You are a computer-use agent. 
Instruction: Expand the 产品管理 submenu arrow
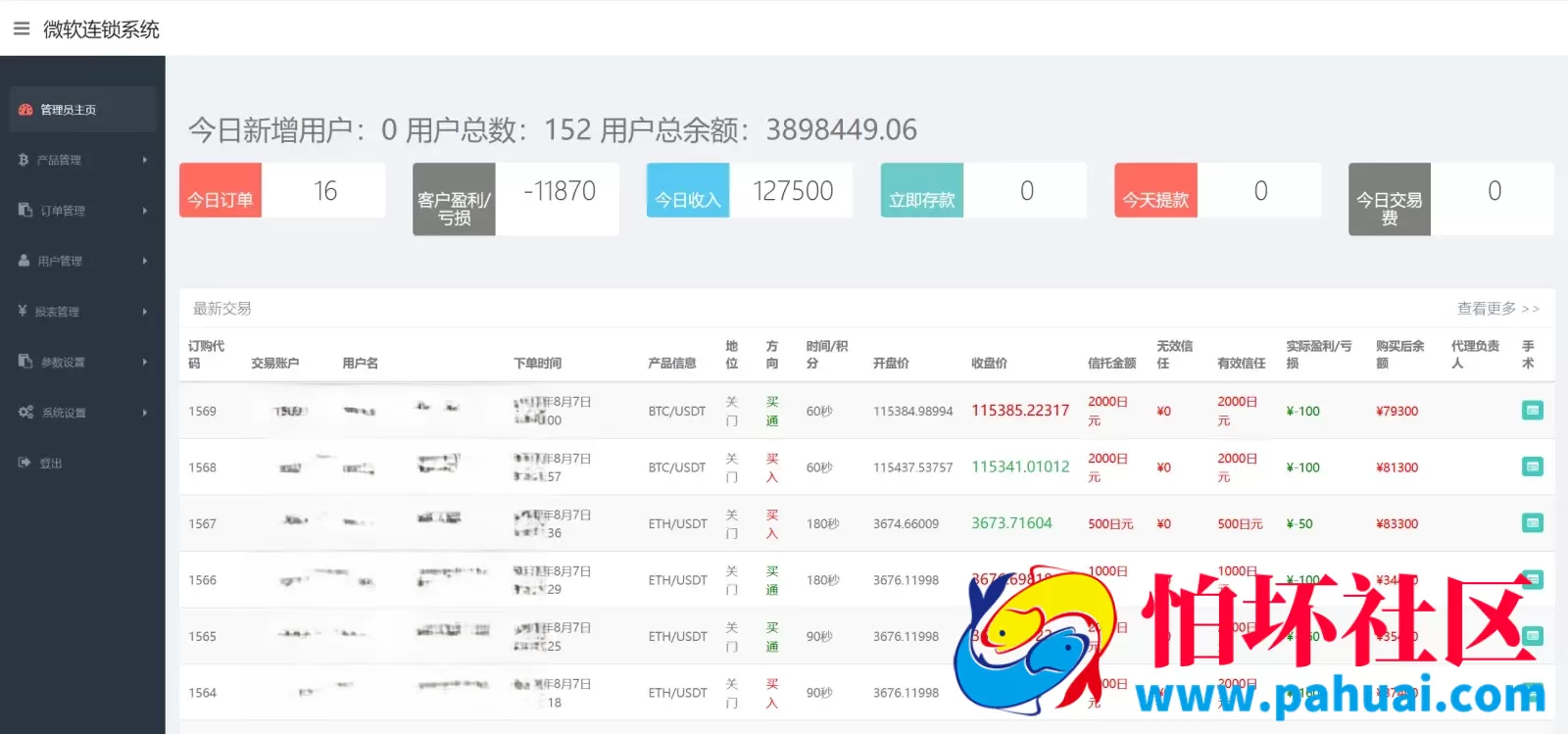tap(145, 160)
